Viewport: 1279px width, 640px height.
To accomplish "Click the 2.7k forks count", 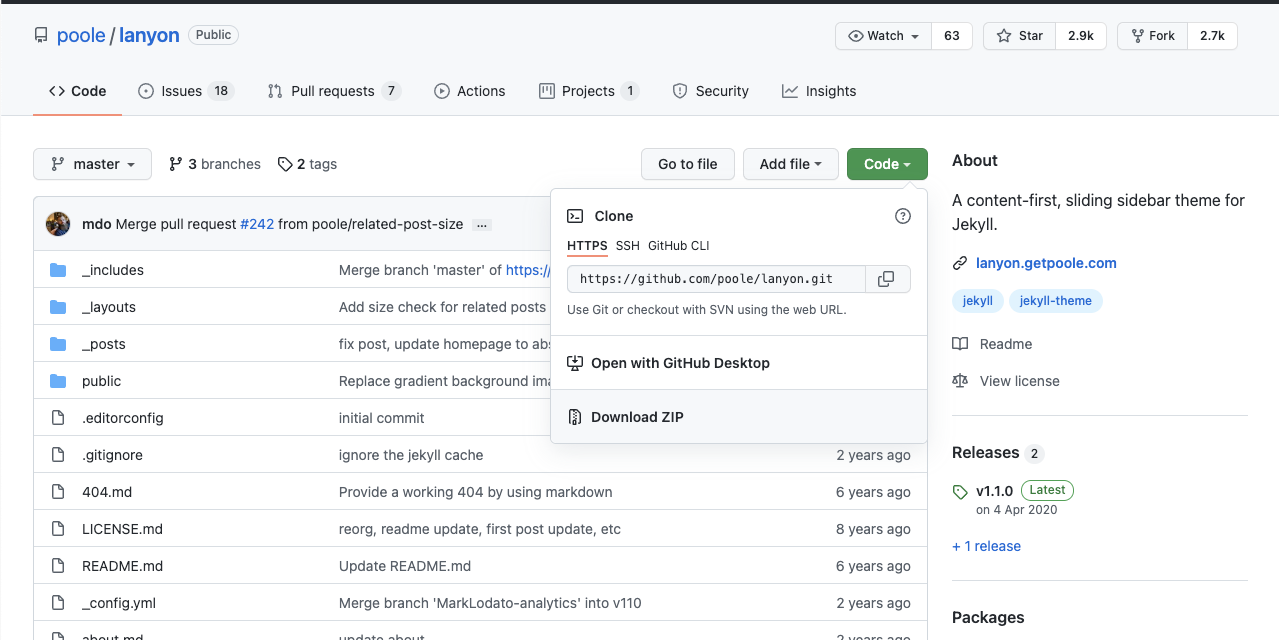I will point(1212,36).
